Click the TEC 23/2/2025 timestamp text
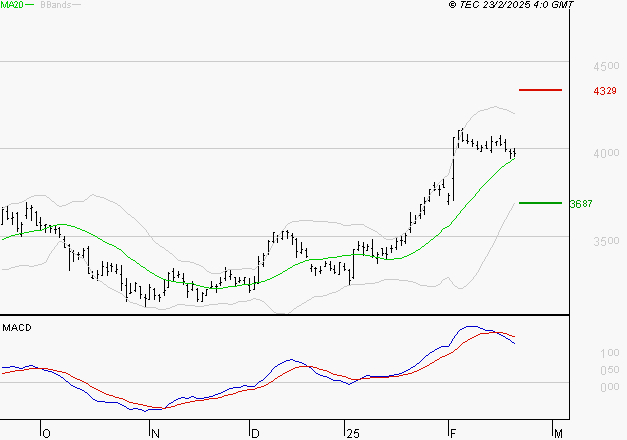Screen dimensions: 627x440 [x=511, y=5]
